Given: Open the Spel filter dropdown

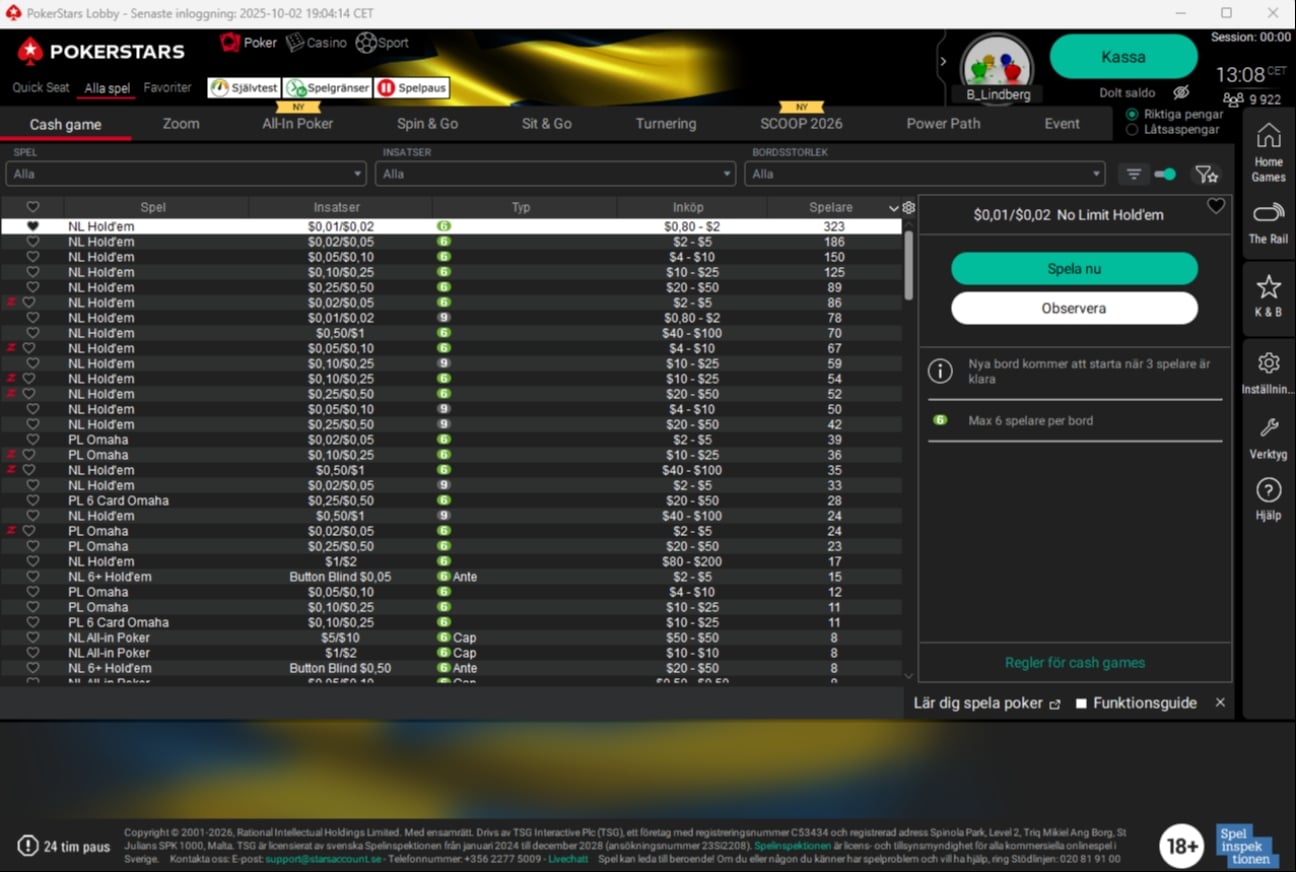Looking at the screenshot, I should coord(187,174).
